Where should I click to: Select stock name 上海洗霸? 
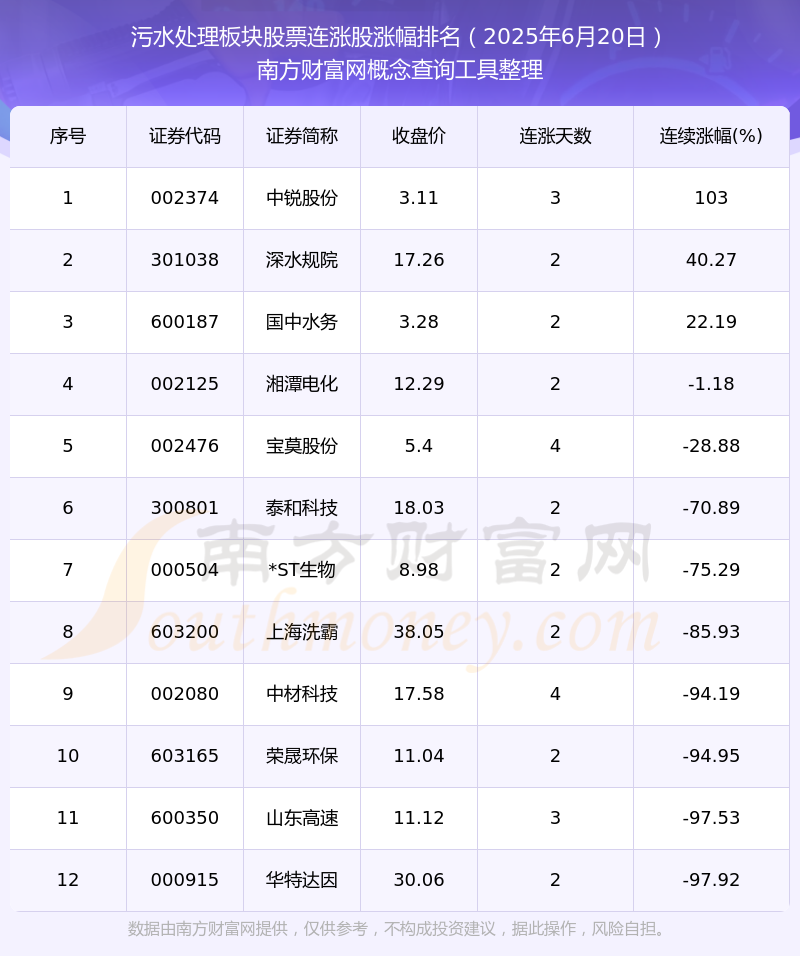(302, 632)
